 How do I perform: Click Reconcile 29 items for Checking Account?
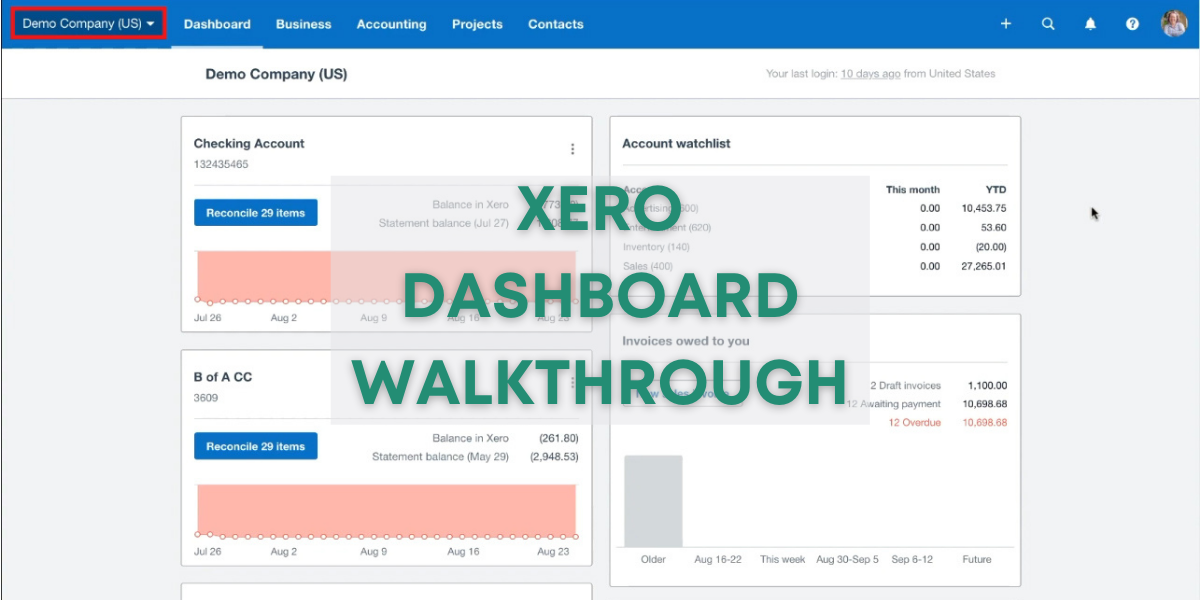(255, 213)
